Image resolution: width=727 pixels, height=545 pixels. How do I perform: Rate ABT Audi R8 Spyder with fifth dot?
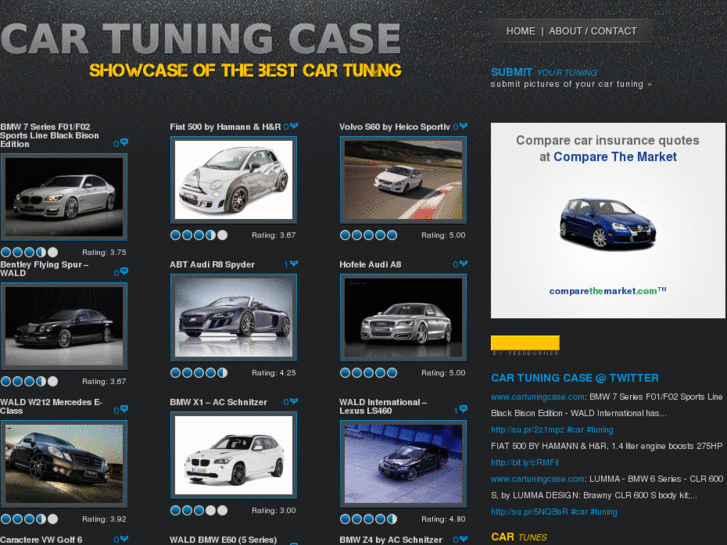pyautogui.click(x=223, y=372)
